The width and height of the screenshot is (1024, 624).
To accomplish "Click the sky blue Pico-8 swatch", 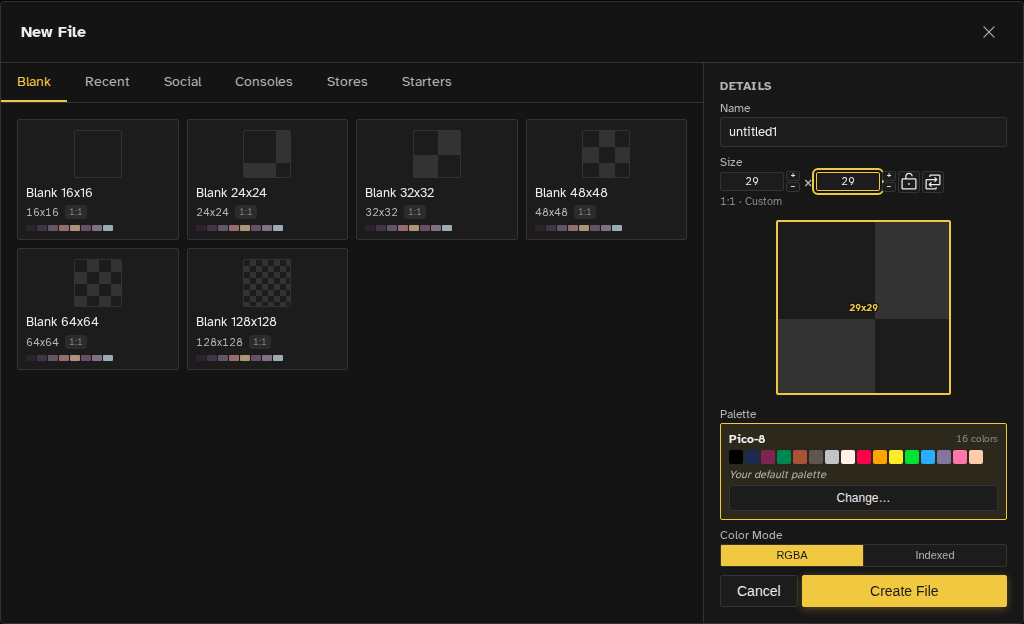I will click(x=927, y=457).
